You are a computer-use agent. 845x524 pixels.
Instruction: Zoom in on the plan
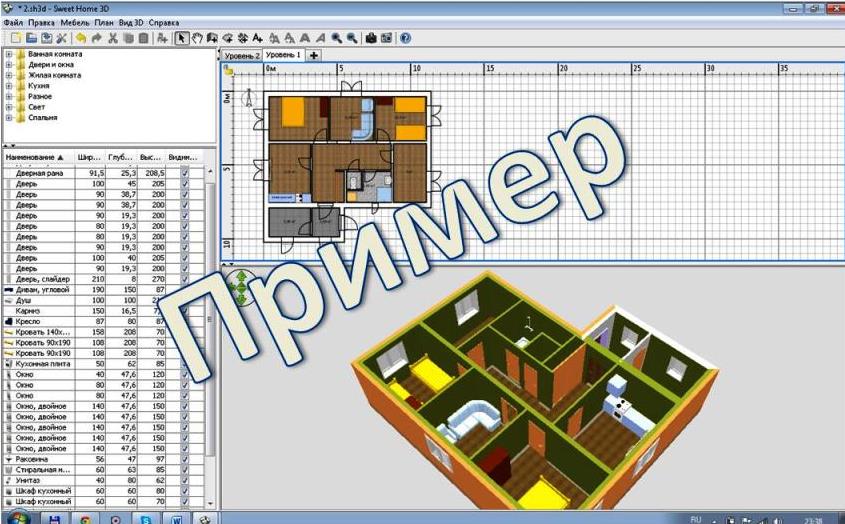[337, 38]
